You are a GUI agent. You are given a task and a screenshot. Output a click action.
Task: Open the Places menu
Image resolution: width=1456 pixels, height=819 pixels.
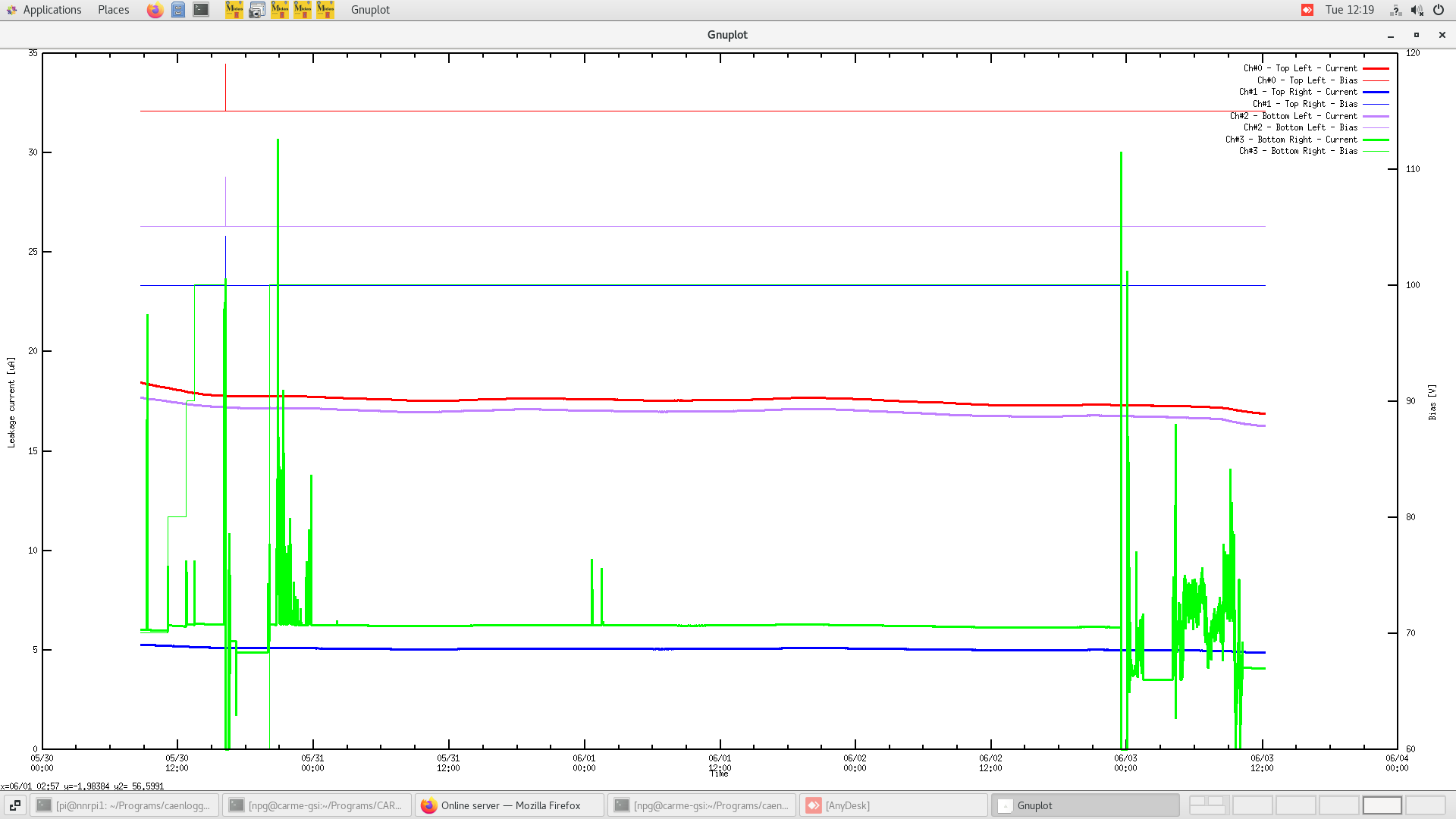(112, 10)
